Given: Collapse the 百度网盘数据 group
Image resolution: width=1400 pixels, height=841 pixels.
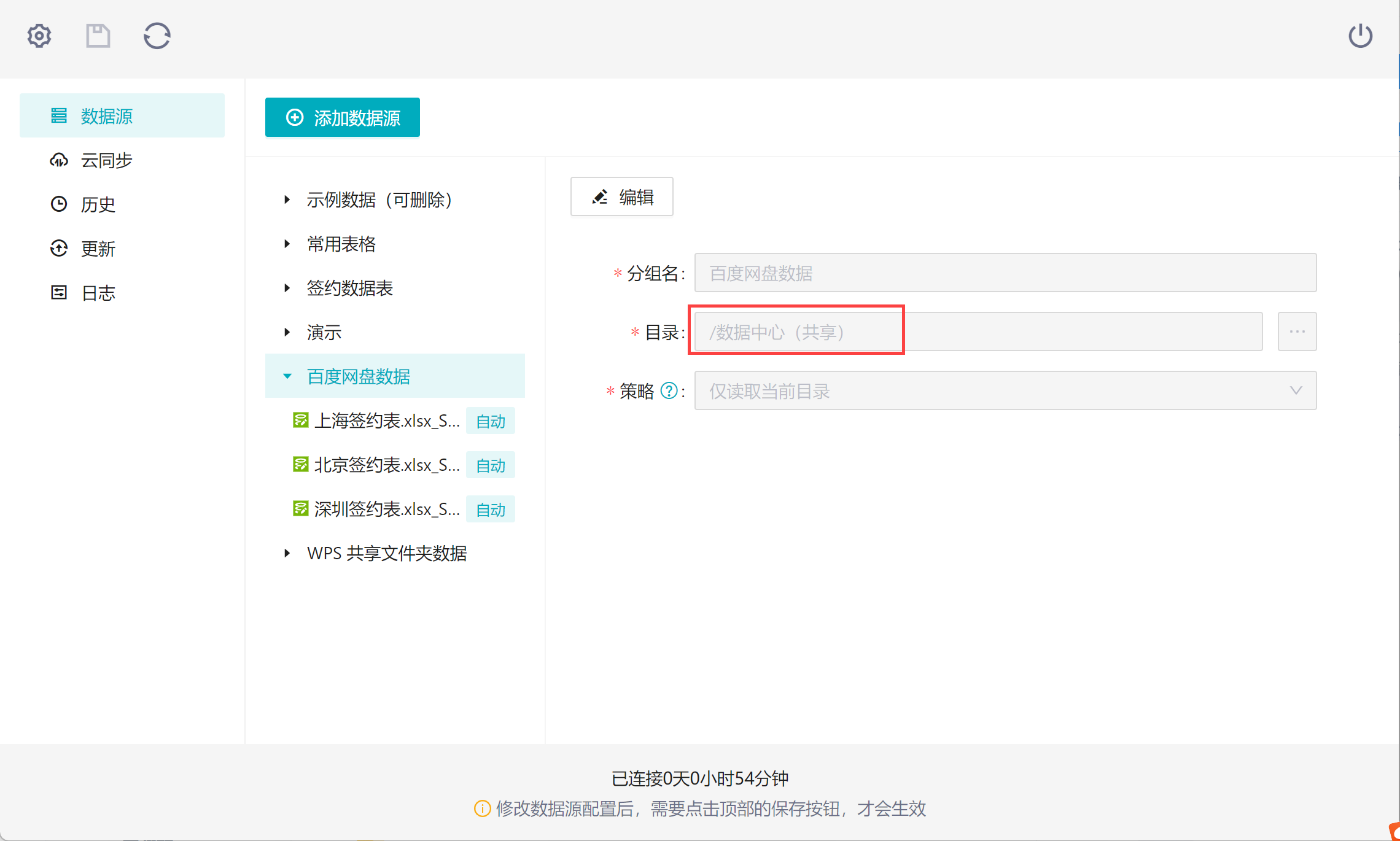Looking at the screenshot, I should pos(287,376).
